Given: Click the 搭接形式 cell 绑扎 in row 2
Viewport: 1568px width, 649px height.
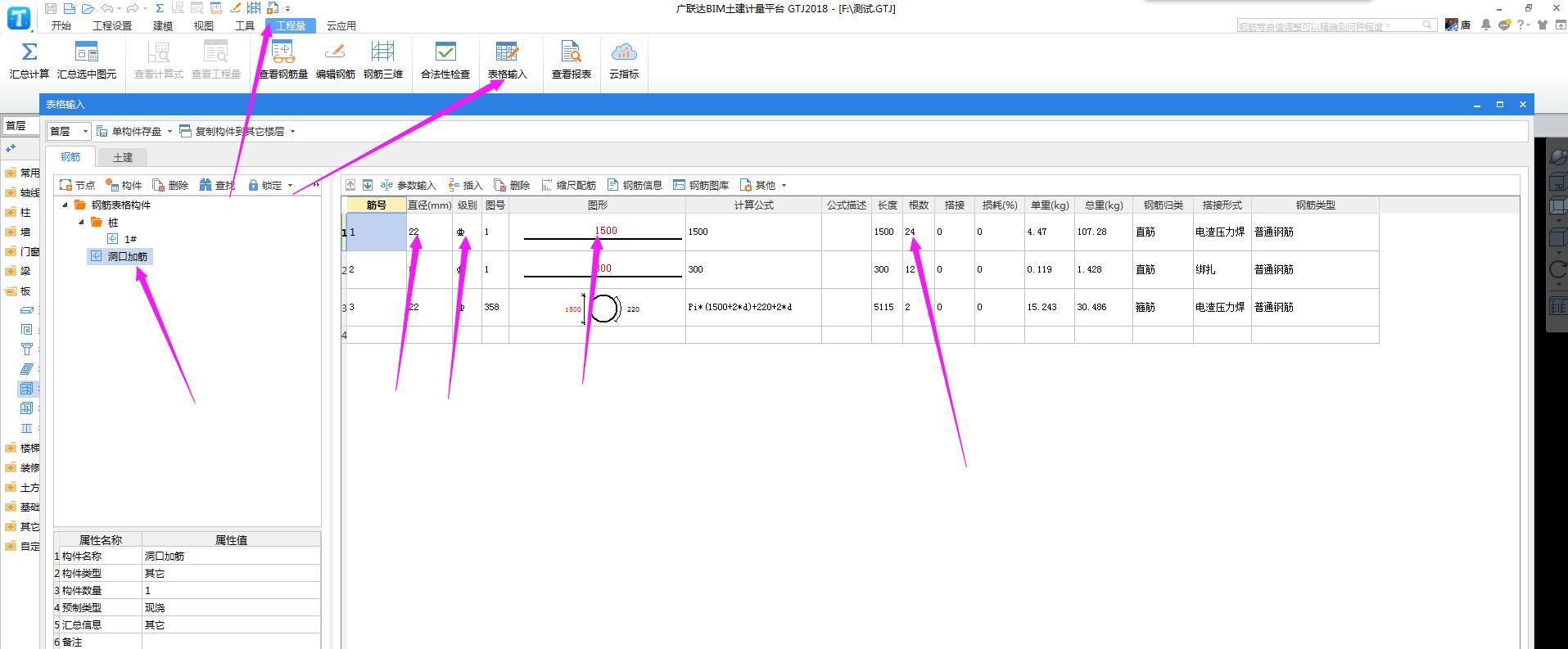Looking at the screenshot, I should (x=1221, y=269).
